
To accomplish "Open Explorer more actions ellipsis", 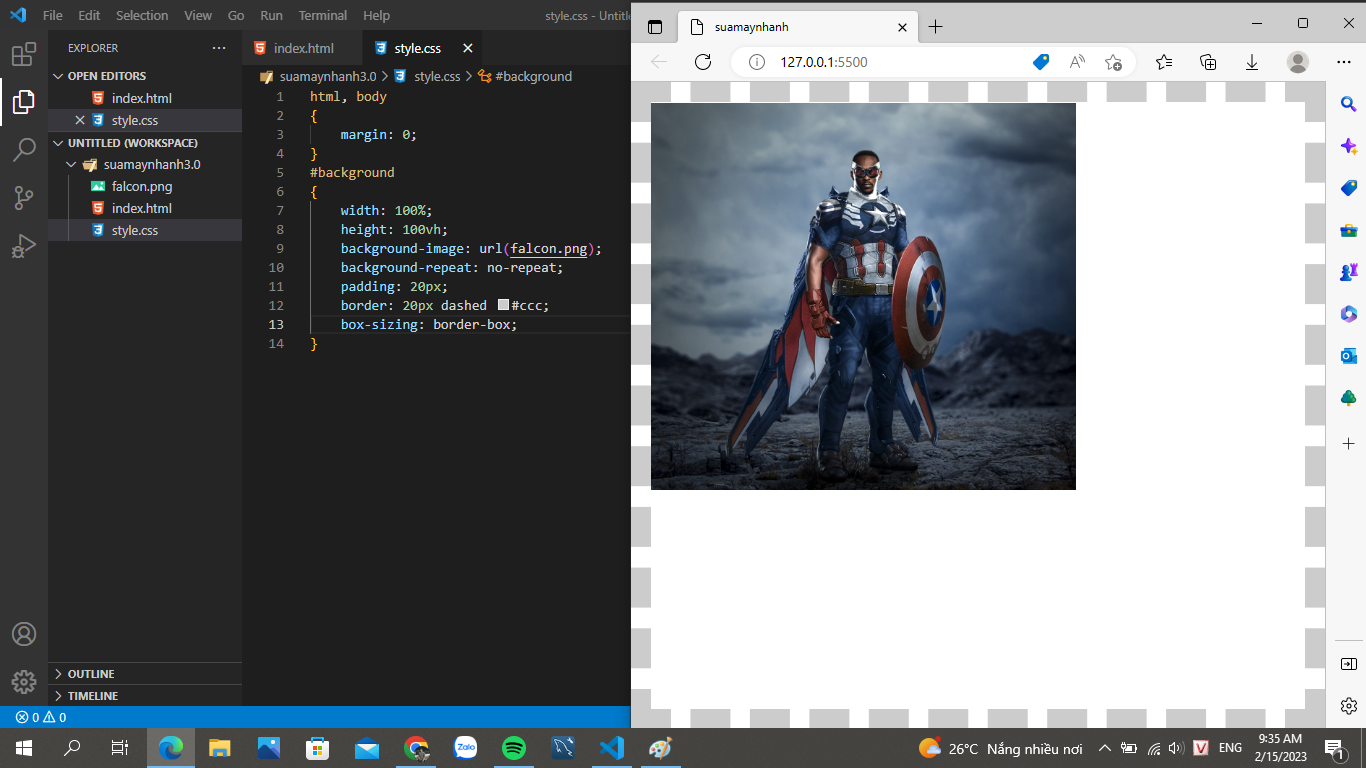I will tap(219, 48).
